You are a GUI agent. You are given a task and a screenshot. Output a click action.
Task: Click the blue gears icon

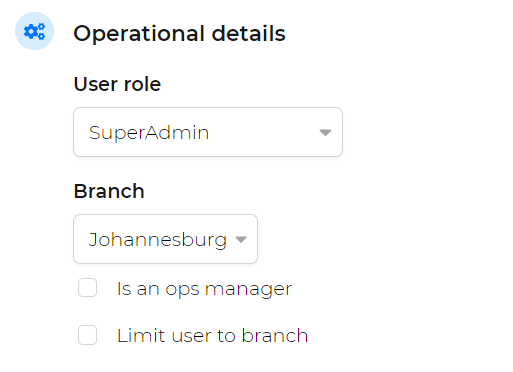tap(34, 31)
